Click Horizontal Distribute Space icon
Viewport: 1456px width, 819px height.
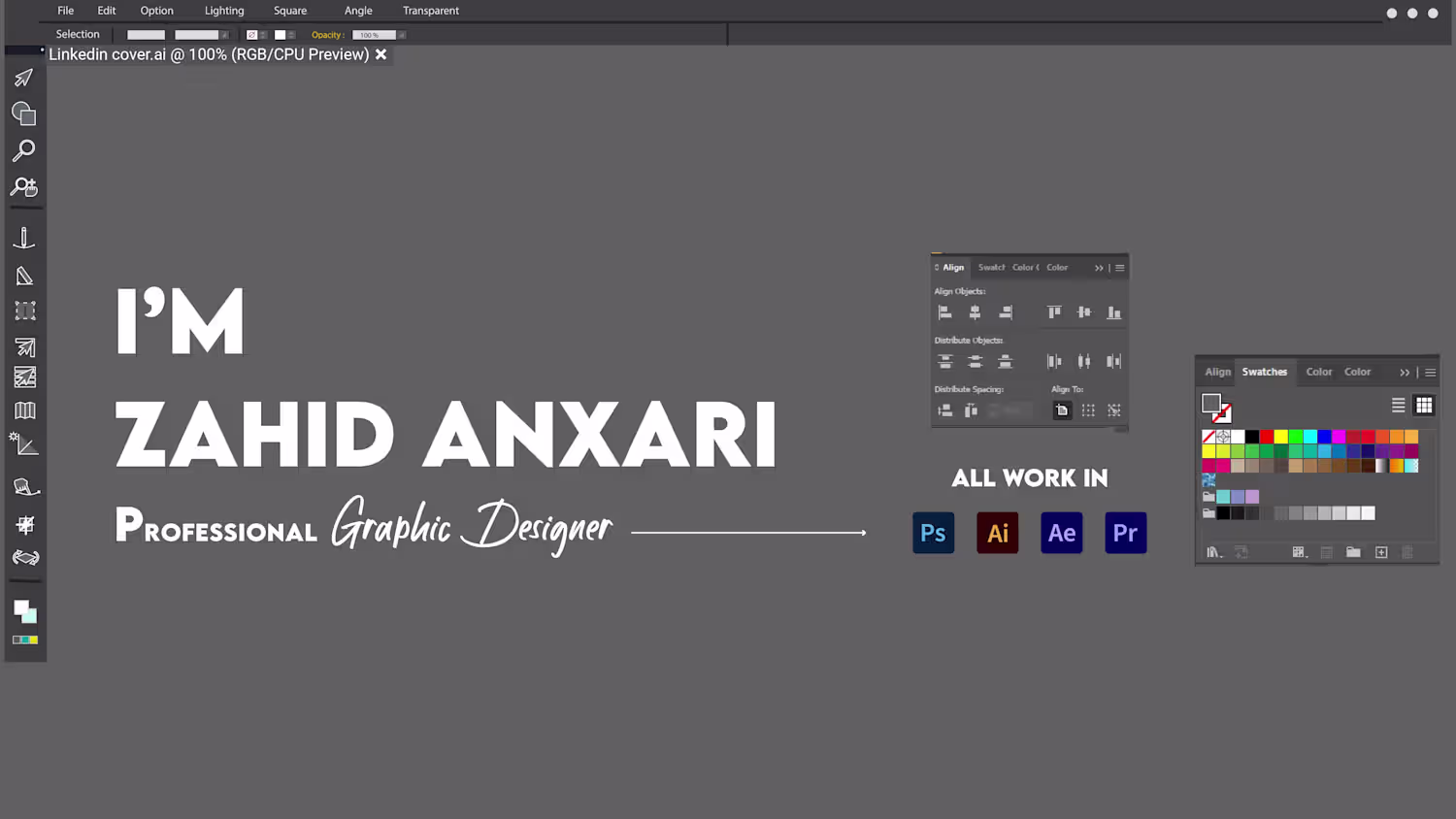click(x=971, y=410)
